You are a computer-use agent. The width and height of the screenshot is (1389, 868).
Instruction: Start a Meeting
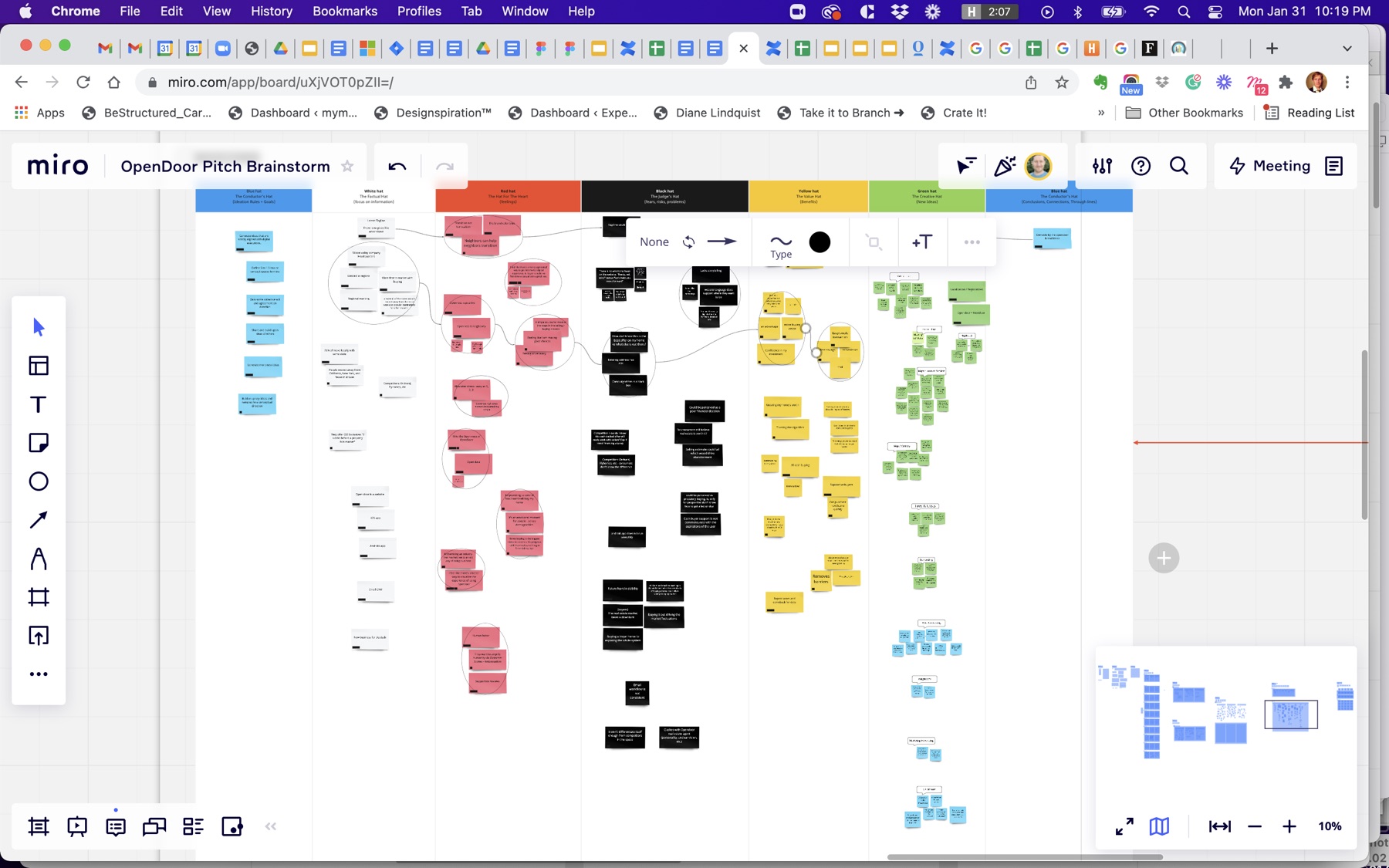pyautogui.click(x=1270, y=166)
